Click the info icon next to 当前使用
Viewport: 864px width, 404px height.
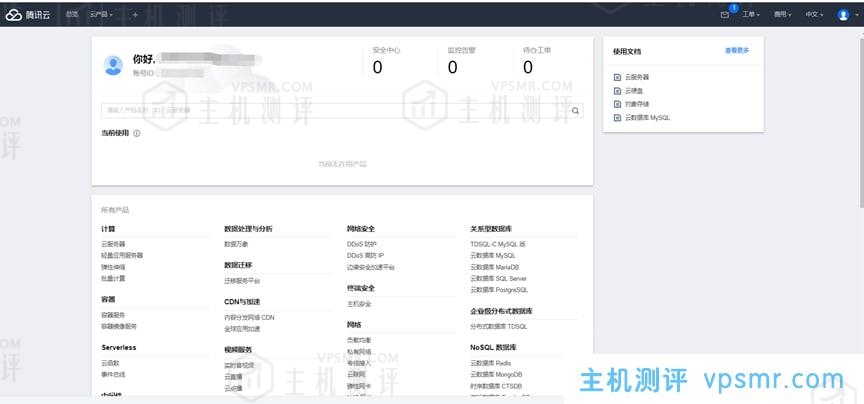(137, 133)
